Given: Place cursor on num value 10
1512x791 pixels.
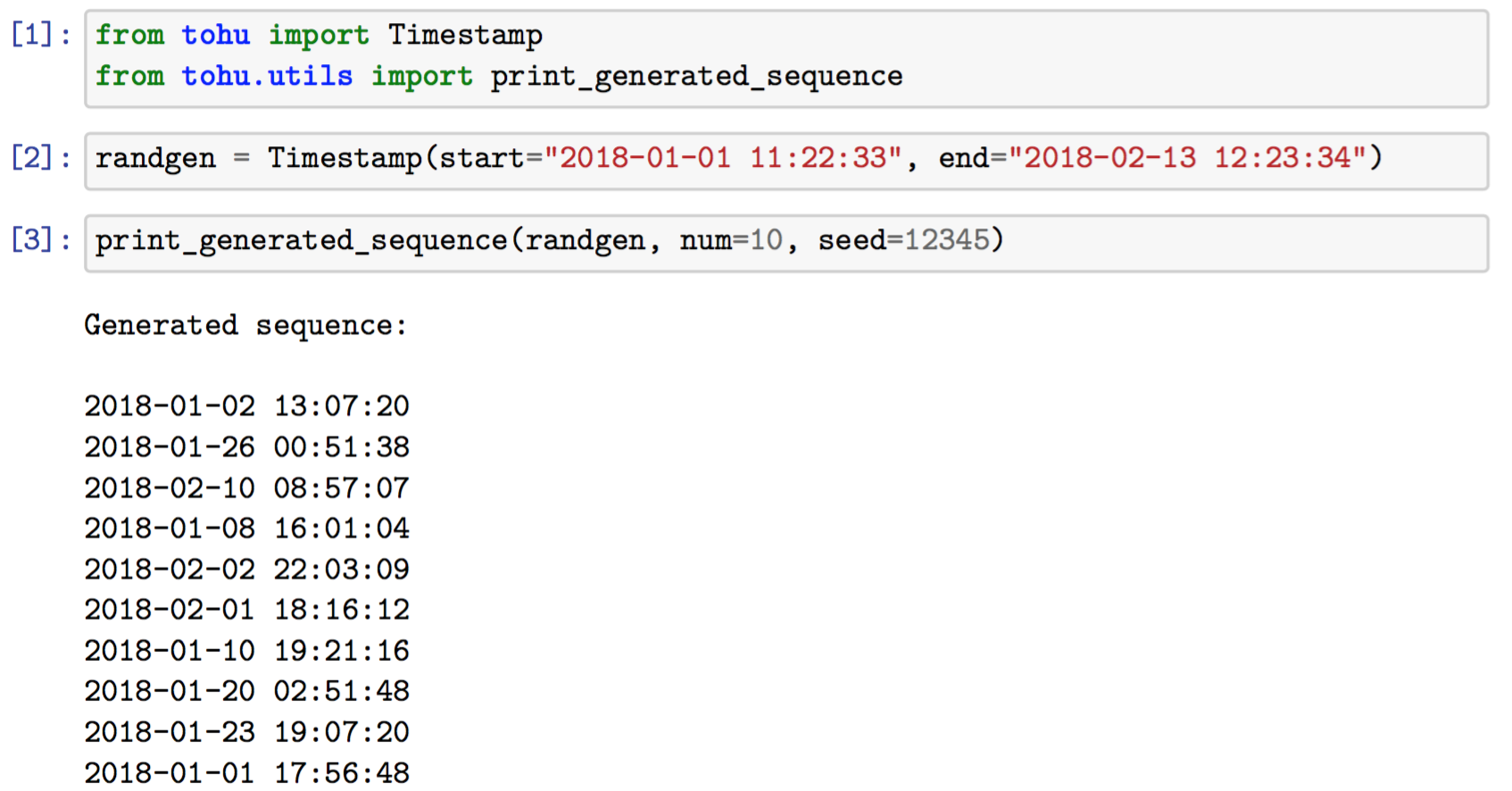Looking at the screenshot, I should coord(766,241).
